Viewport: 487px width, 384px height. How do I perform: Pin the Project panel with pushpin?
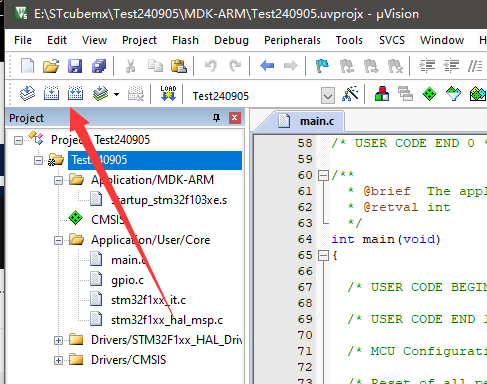pyautogui.click(x=216, y=118)
